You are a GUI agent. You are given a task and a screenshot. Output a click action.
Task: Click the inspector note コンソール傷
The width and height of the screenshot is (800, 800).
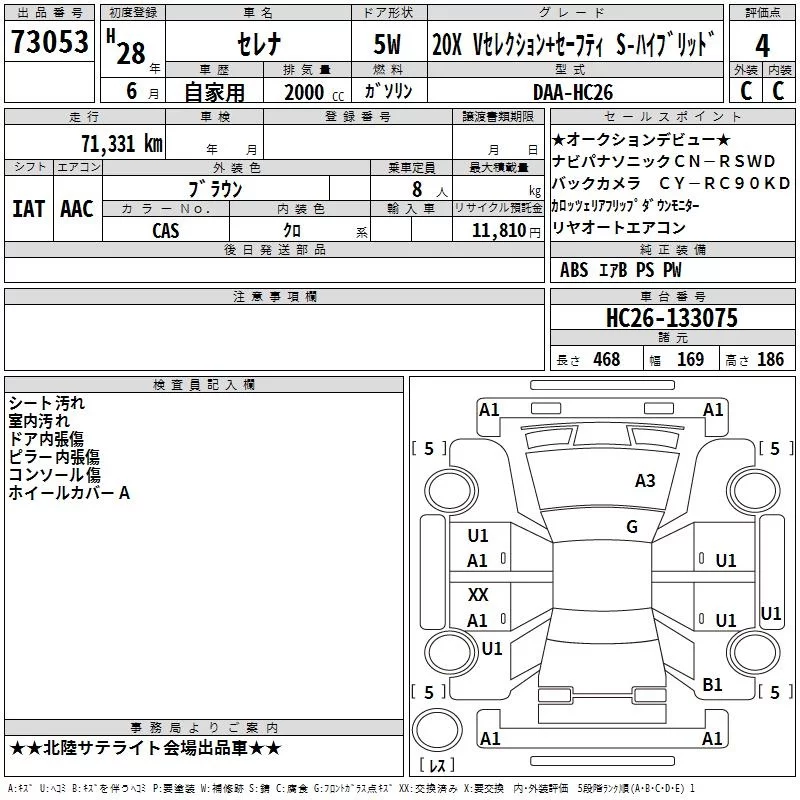tap(55, 475)
